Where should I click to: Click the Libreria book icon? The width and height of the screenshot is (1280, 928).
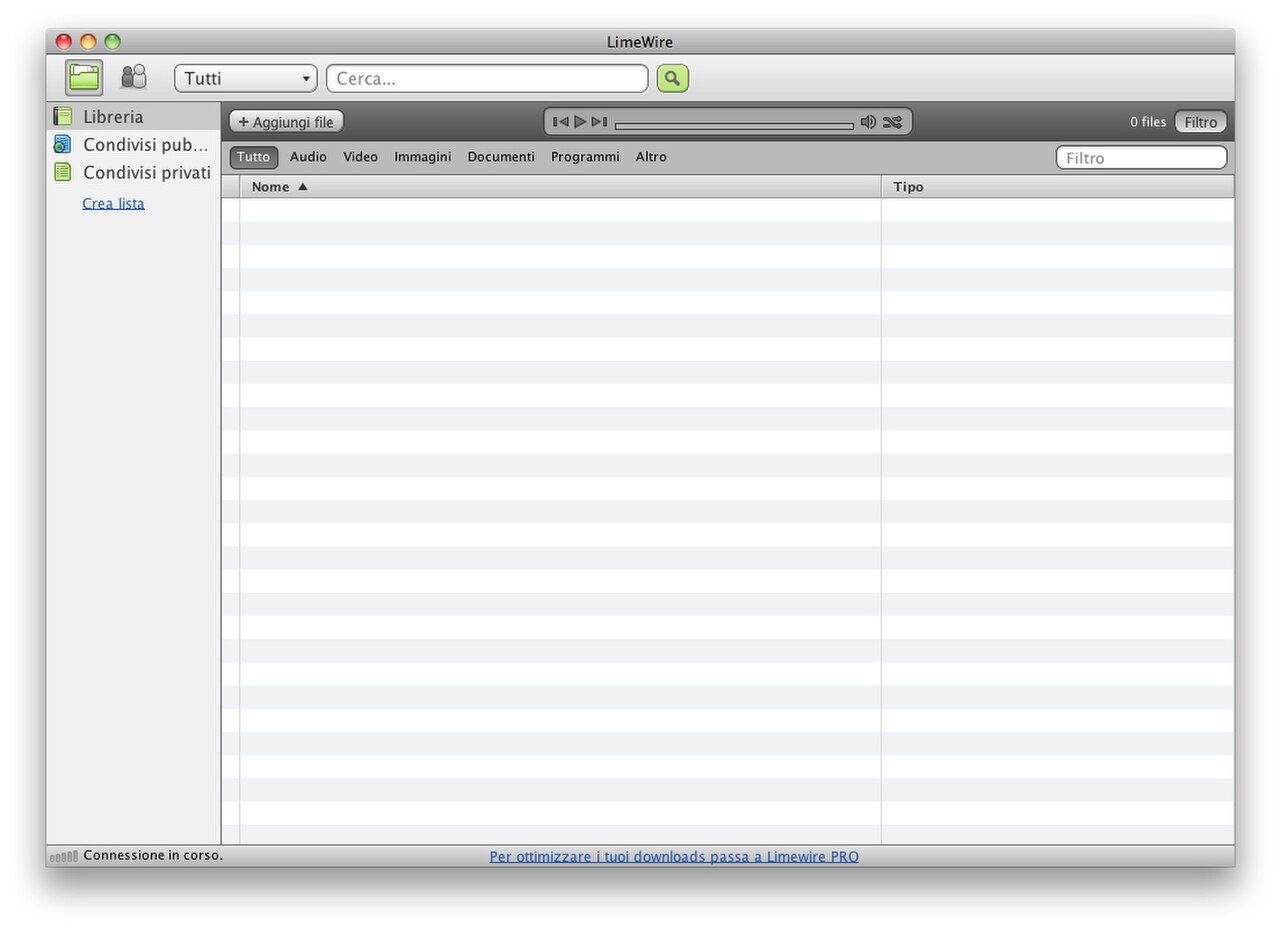pyautogui.click(x=63, y=116)
